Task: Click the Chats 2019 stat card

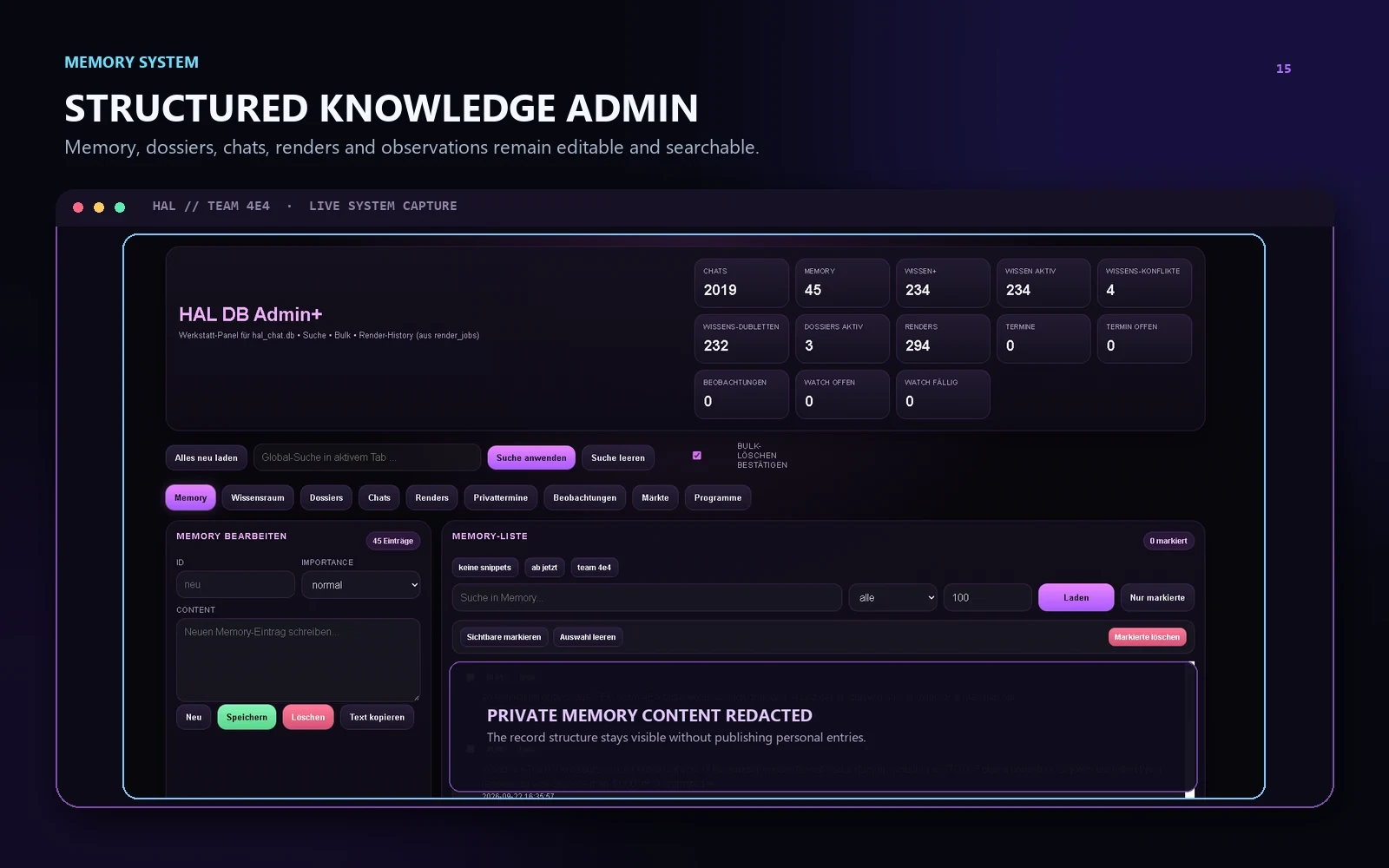Action: pyautogui.click(x=741, y=283)
